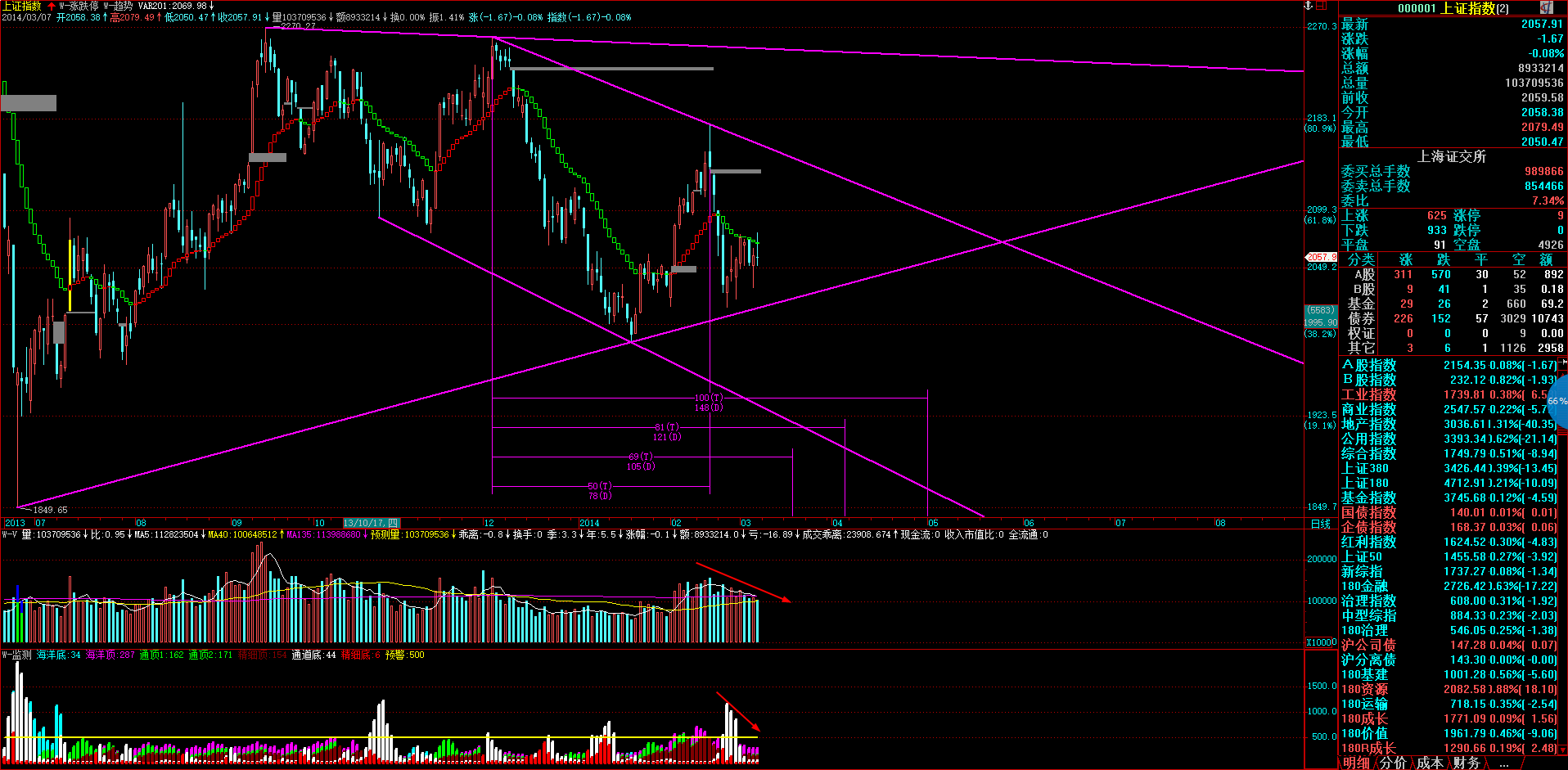Click the highlighted 13/10/17 date marker
Viewport: 1568px width, 770px height.
coord(371,523)
